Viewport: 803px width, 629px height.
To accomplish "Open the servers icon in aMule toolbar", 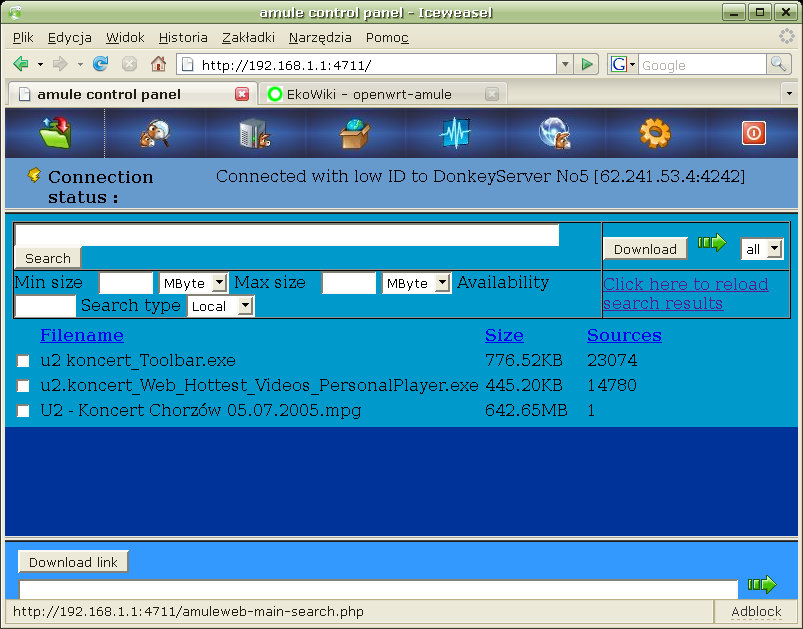I will [255, 133].
